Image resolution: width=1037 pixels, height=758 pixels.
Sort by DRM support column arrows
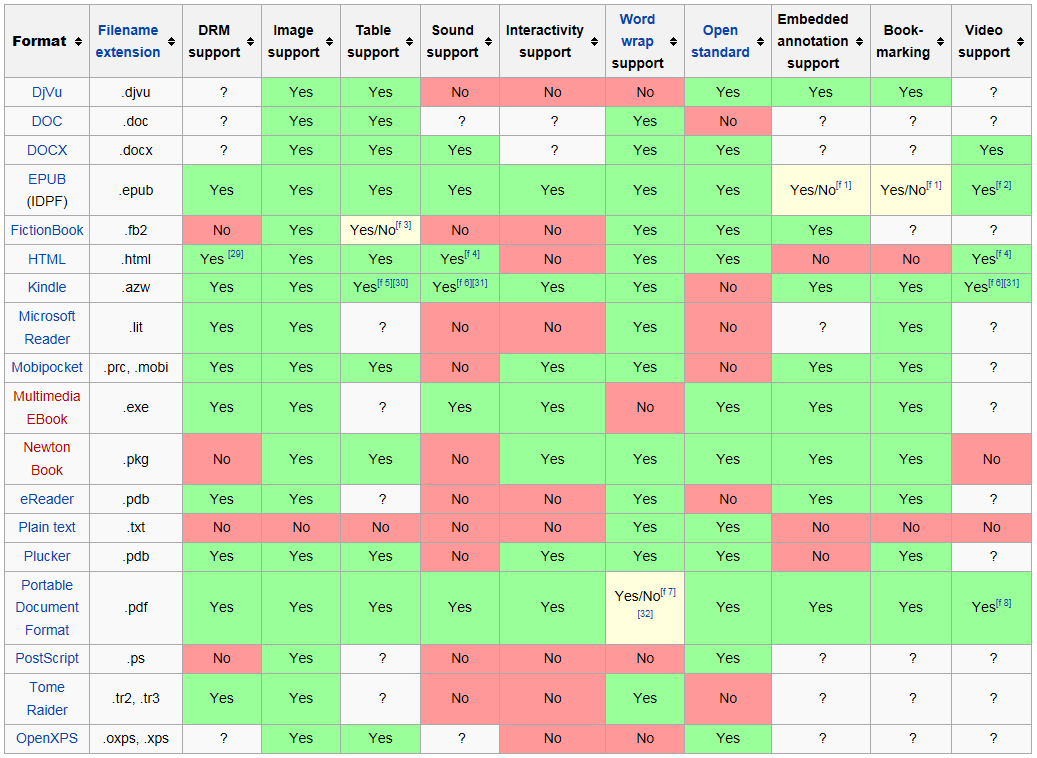[x=250, y=41]
